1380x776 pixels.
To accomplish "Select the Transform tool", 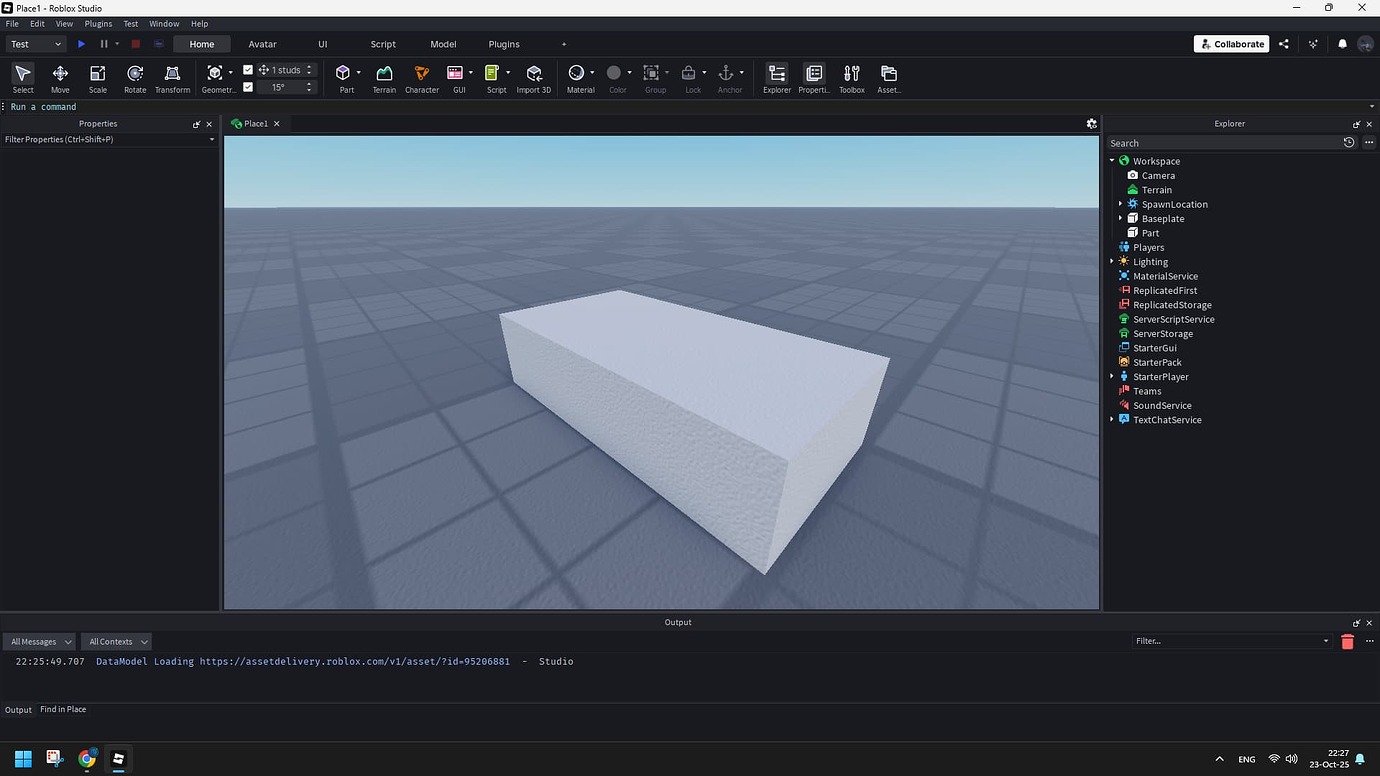I will 172,78.
